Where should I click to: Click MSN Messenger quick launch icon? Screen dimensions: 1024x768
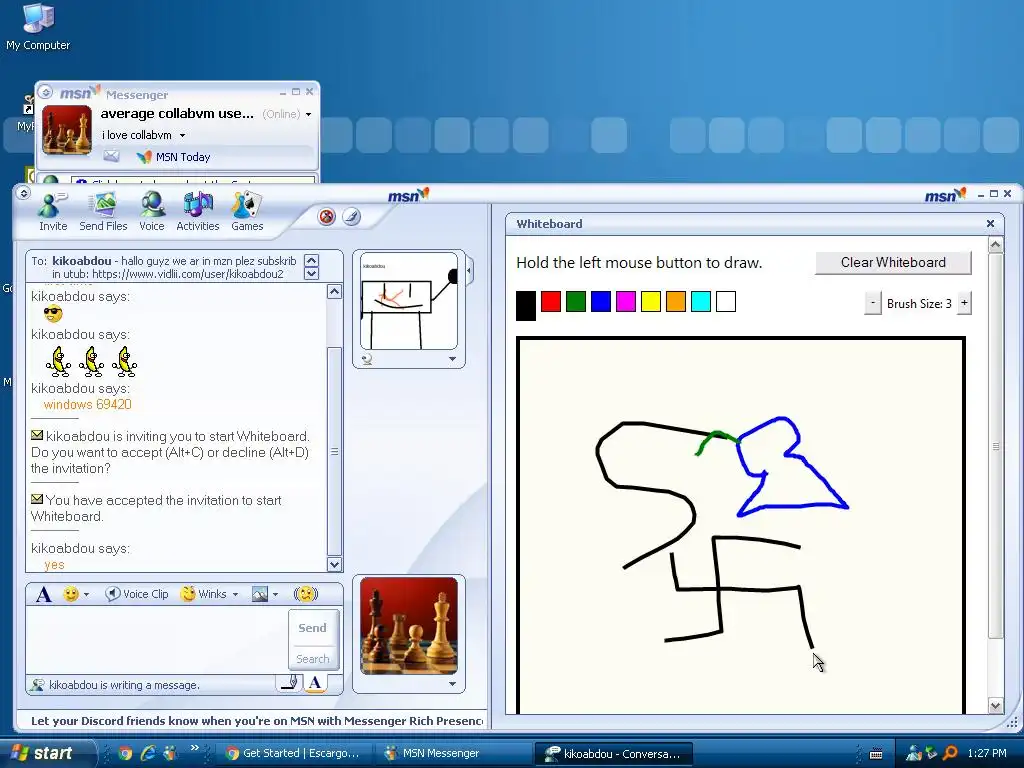tap(170, 753)
